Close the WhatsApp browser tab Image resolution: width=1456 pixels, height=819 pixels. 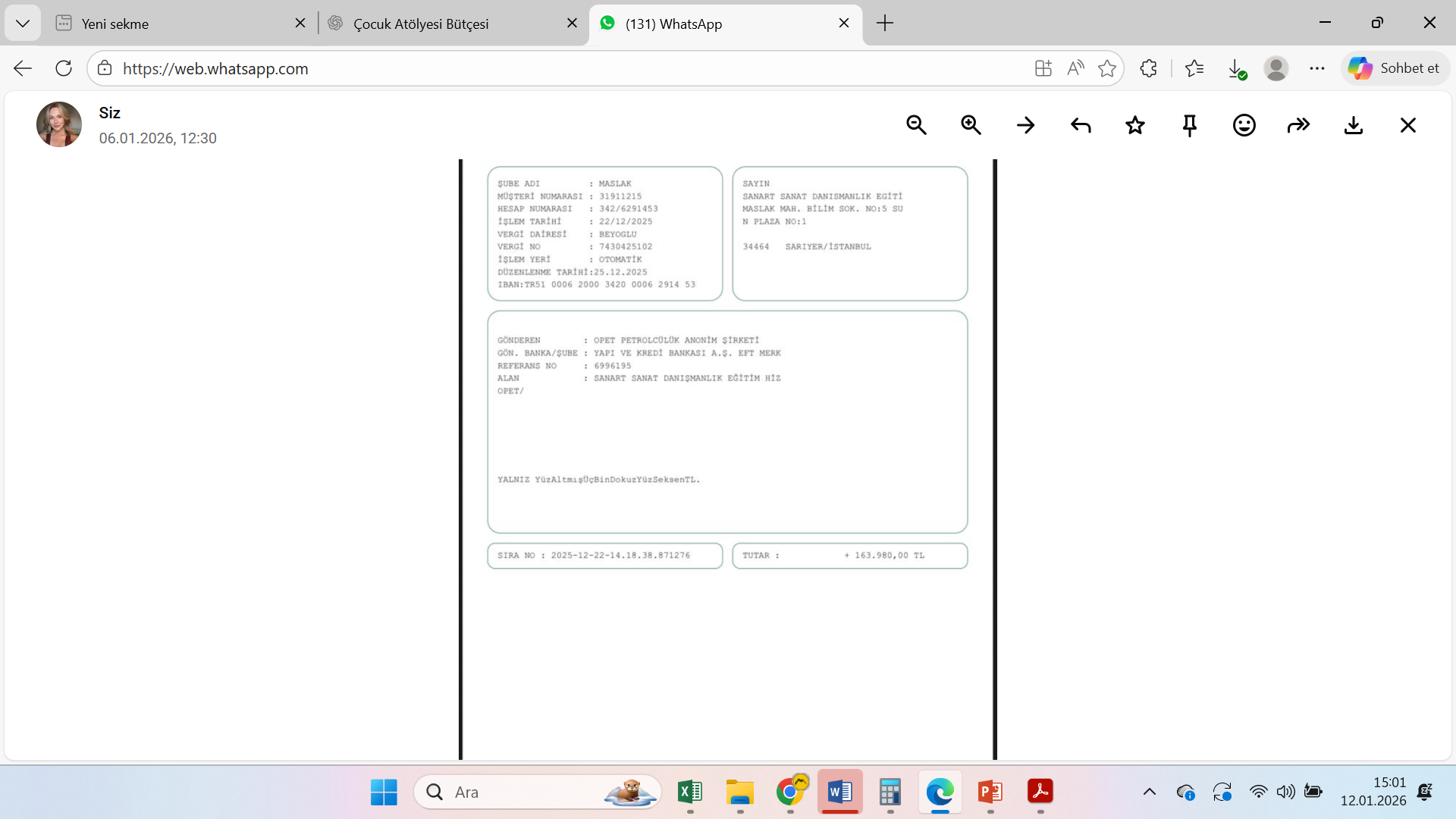coord(844,24)
